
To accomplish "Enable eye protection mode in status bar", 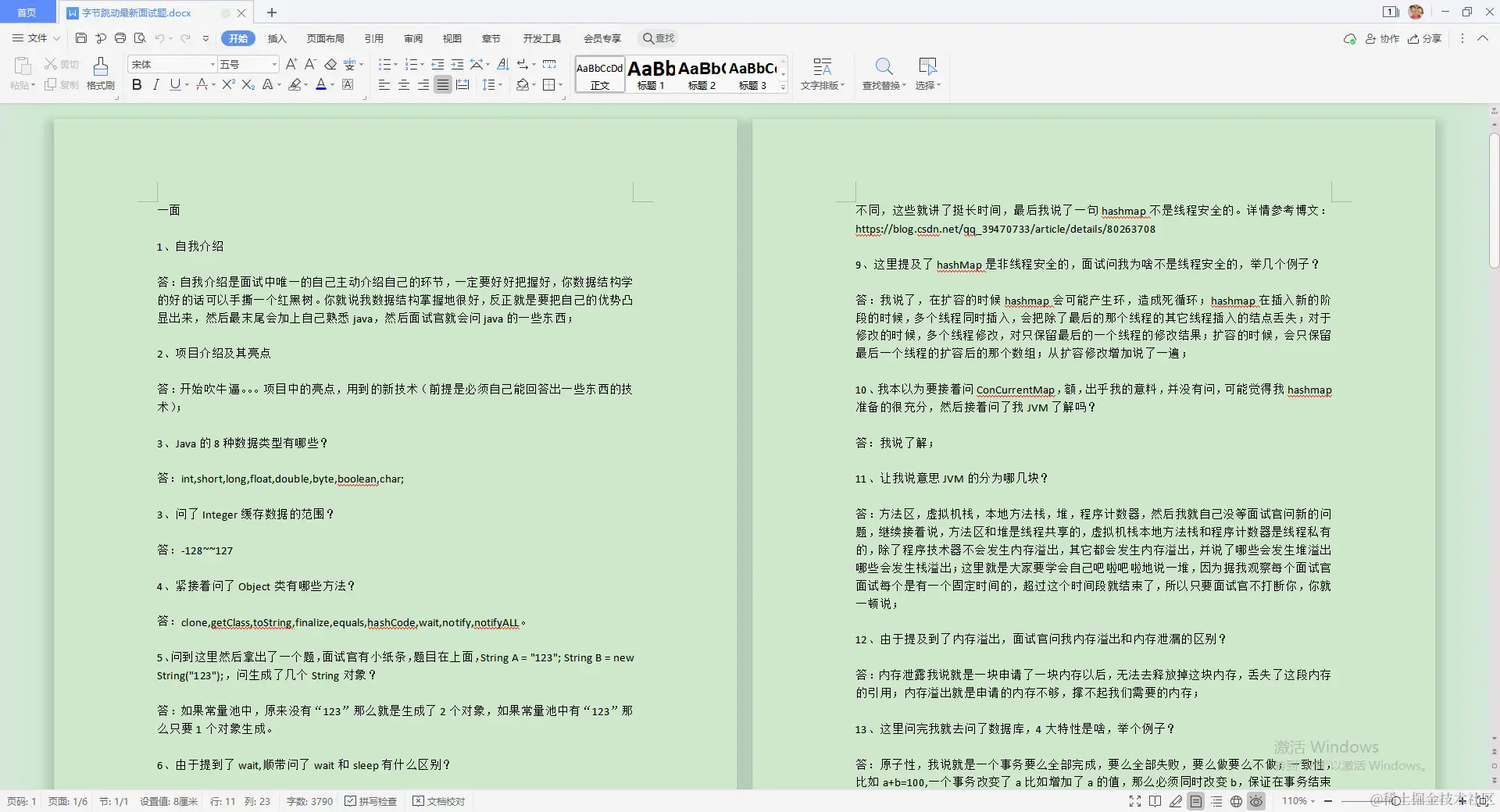I will 1255,801.
